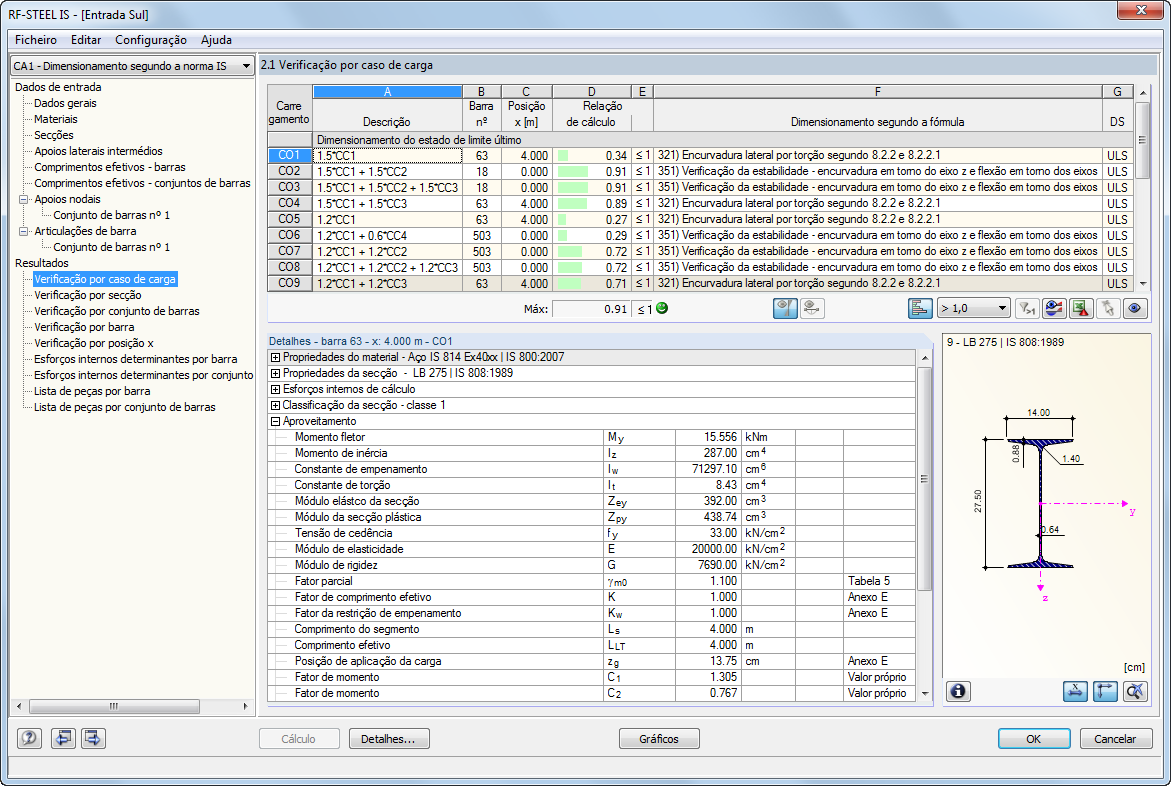Screen dimensions: 1171x786
Task: Toggle cross-section dimensions display icon
Action: pyautogui.click(x=1075, y=691)
